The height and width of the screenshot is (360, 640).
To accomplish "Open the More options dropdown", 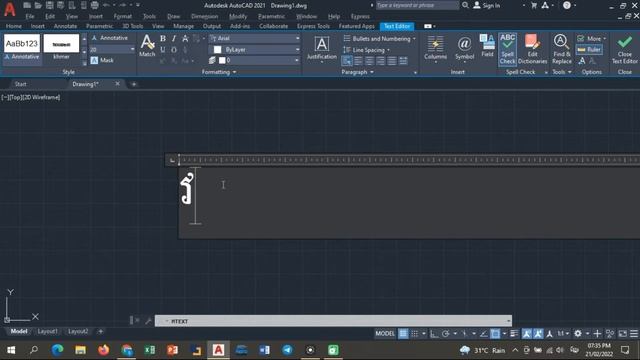I will click(591, 38).
